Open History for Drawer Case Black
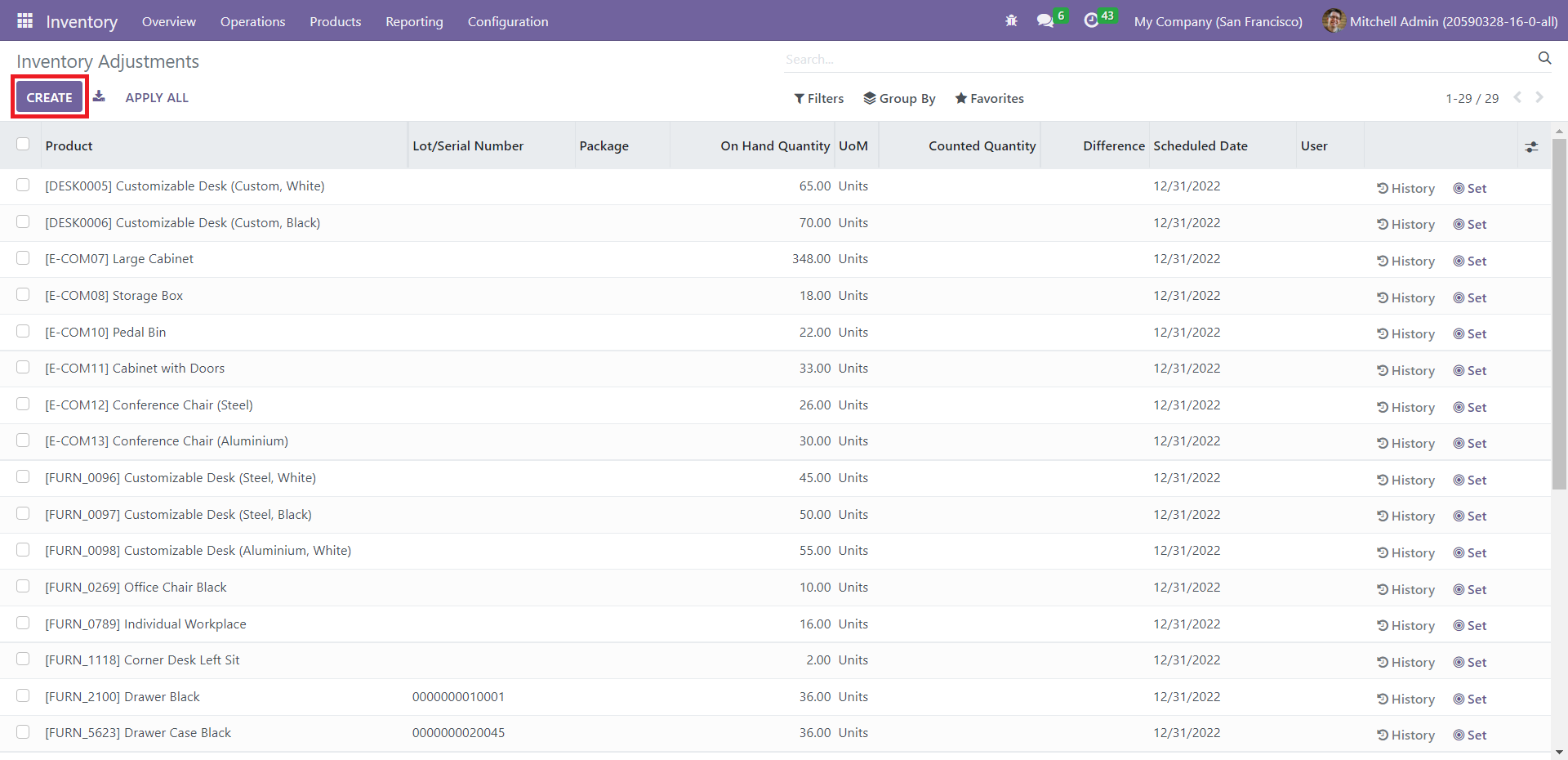Viewport: 1568px width, 760px height. pos(1405,735)
